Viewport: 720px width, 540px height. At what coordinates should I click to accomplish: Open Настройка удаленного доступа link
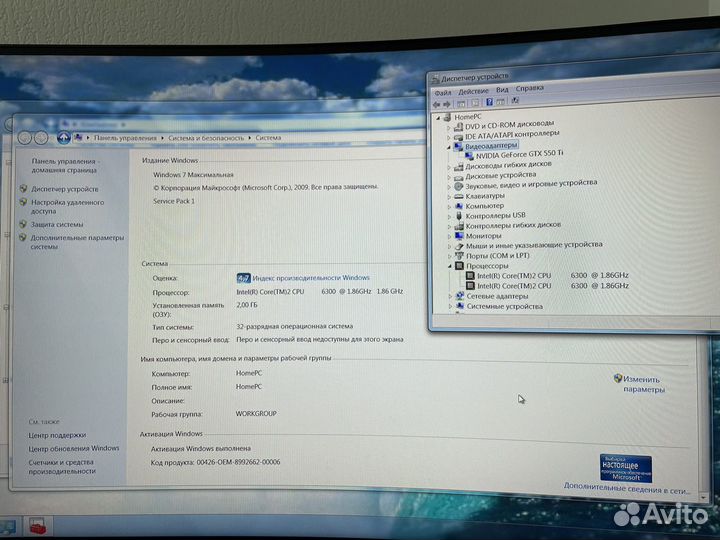coord(68,207)
